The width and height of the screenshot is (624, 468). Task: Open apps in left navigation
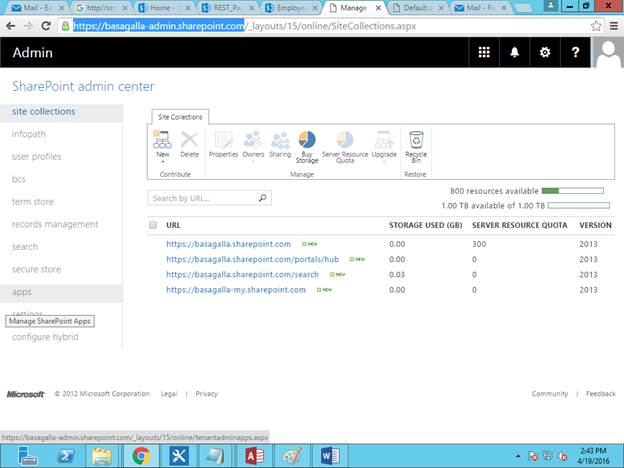21,292
